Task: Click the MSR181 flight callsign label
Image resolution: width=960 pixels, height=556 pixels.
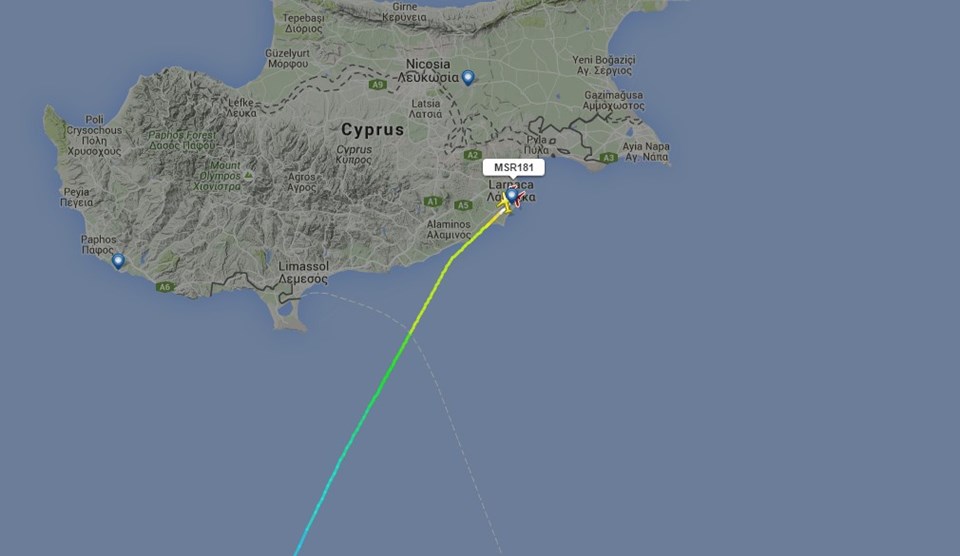Action: tap(514, 167)
